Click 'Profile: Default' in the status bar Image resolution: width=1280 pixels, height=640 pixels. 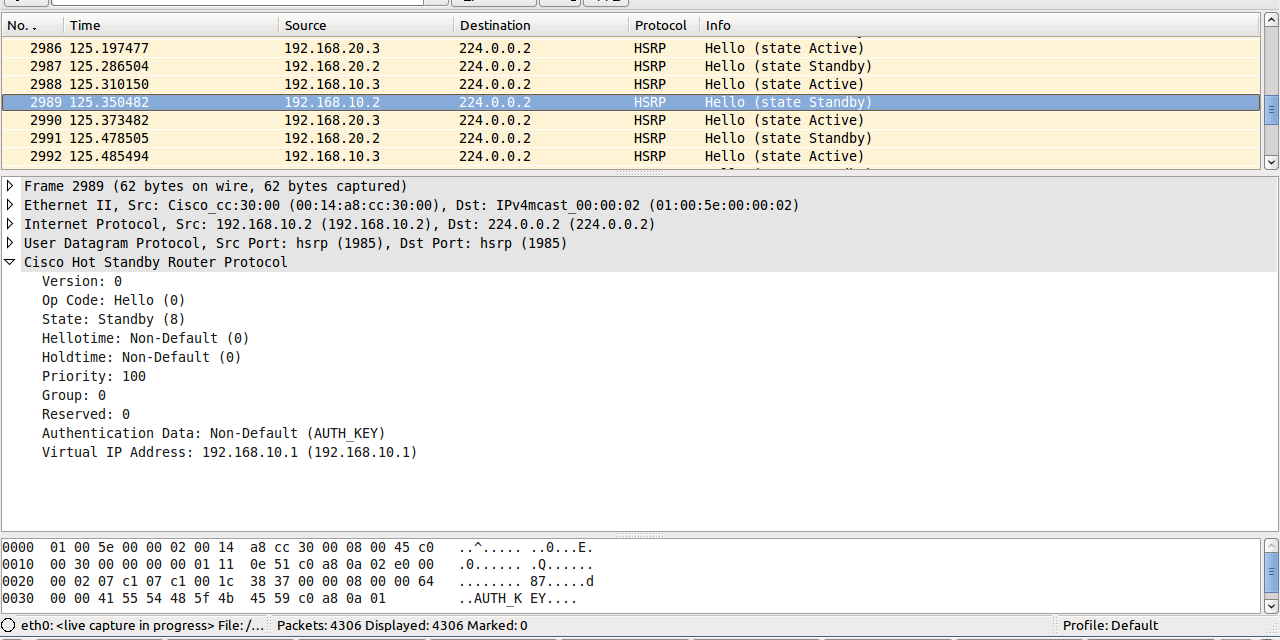click(1111, 625)
